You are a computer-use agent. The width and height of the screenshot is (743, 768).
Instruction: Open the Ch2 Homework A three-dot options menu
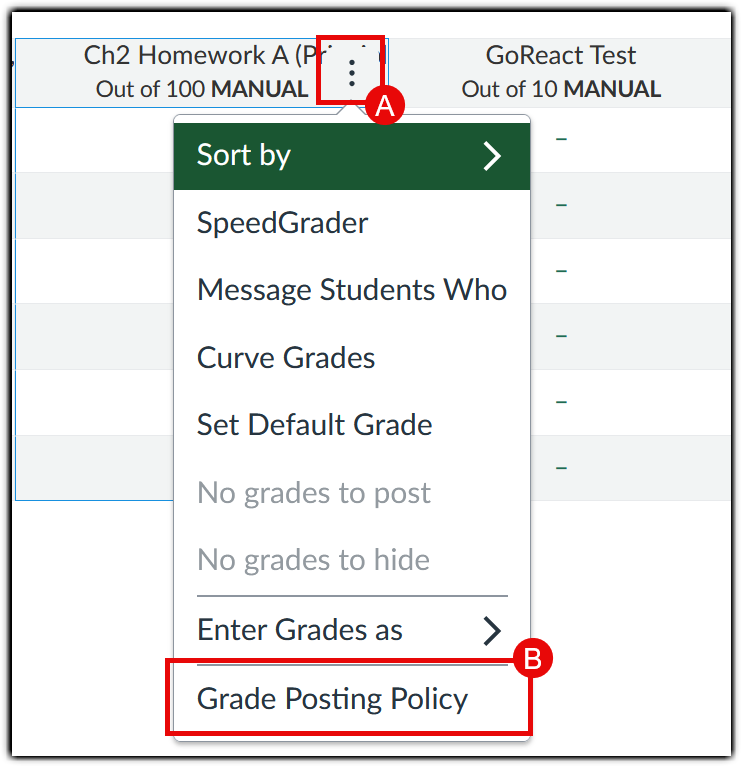[351, 72]
